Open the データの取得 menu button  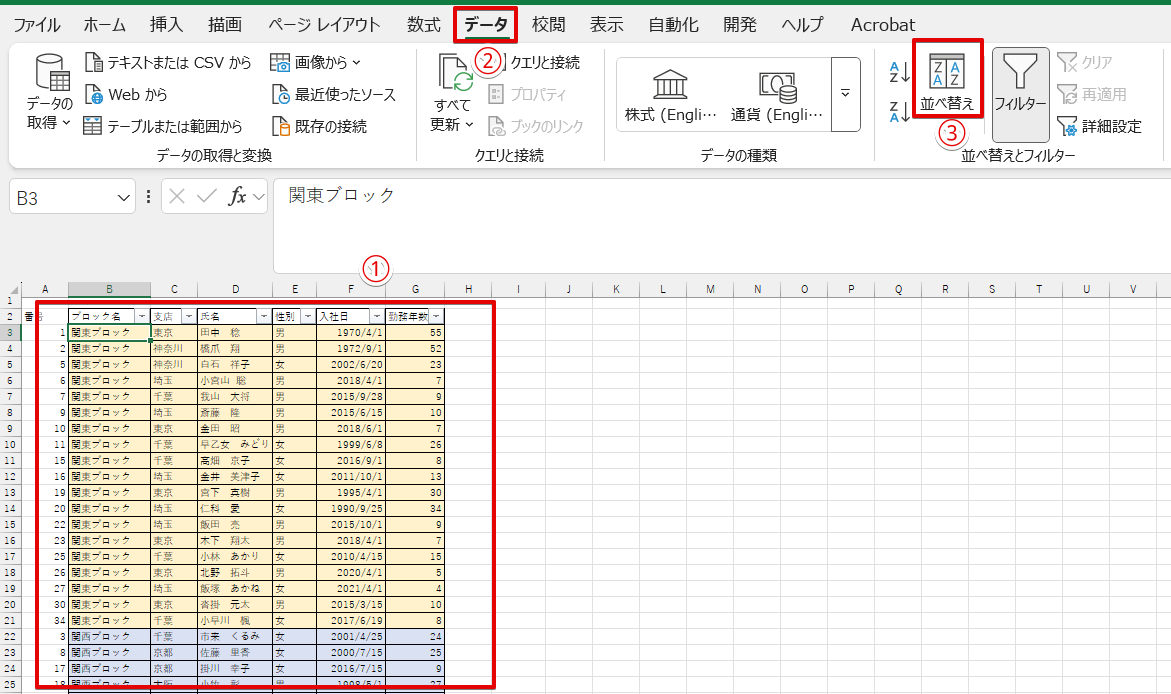pyautogui.click(x=50, y=92)
